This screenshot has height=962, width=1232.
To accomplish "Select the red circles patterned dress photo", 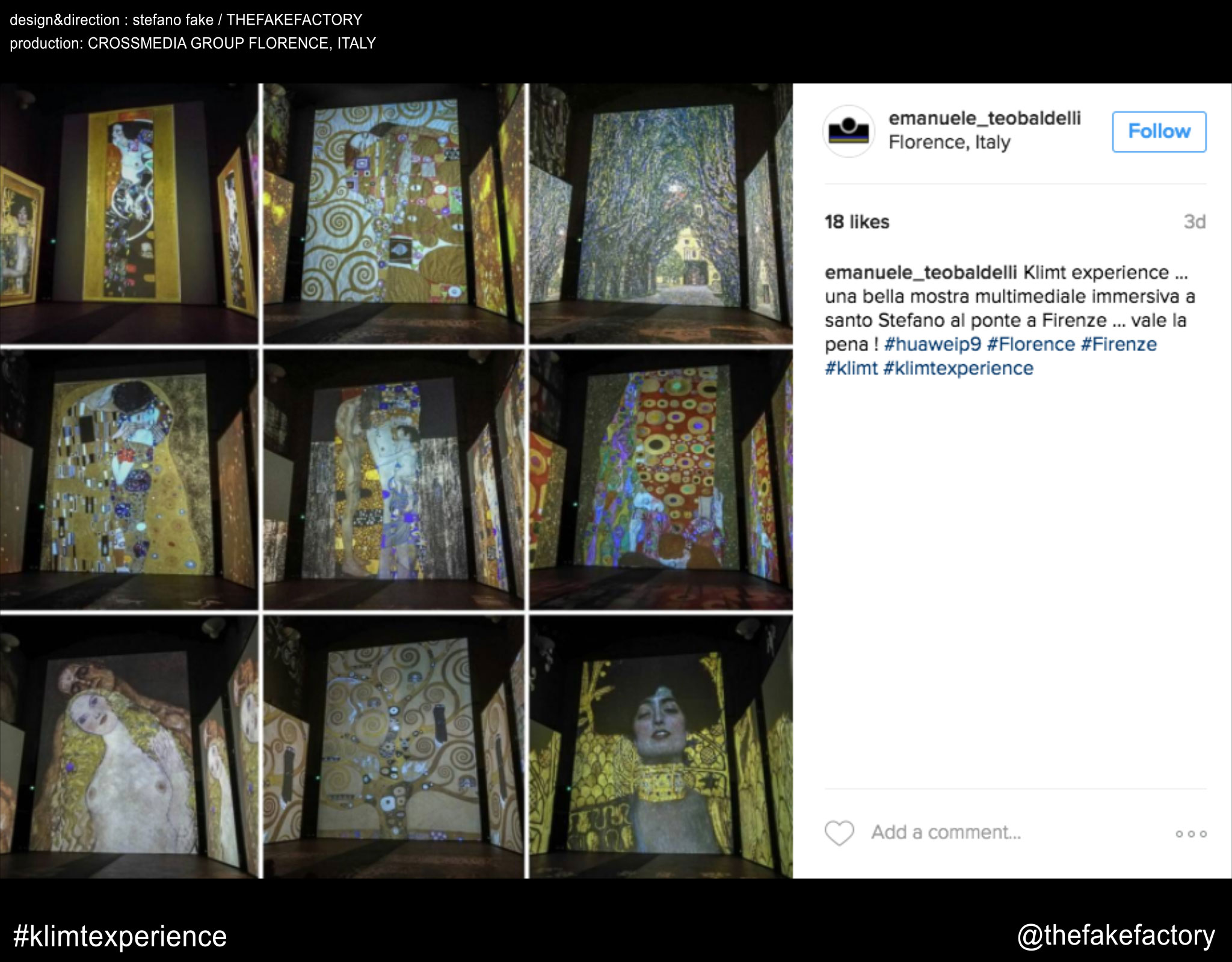I will pos(661,479).
